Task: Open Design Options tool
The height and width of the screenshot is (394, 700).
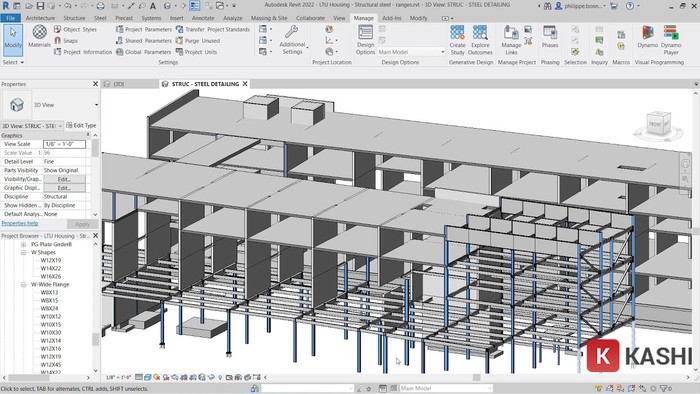Action: 365,40
